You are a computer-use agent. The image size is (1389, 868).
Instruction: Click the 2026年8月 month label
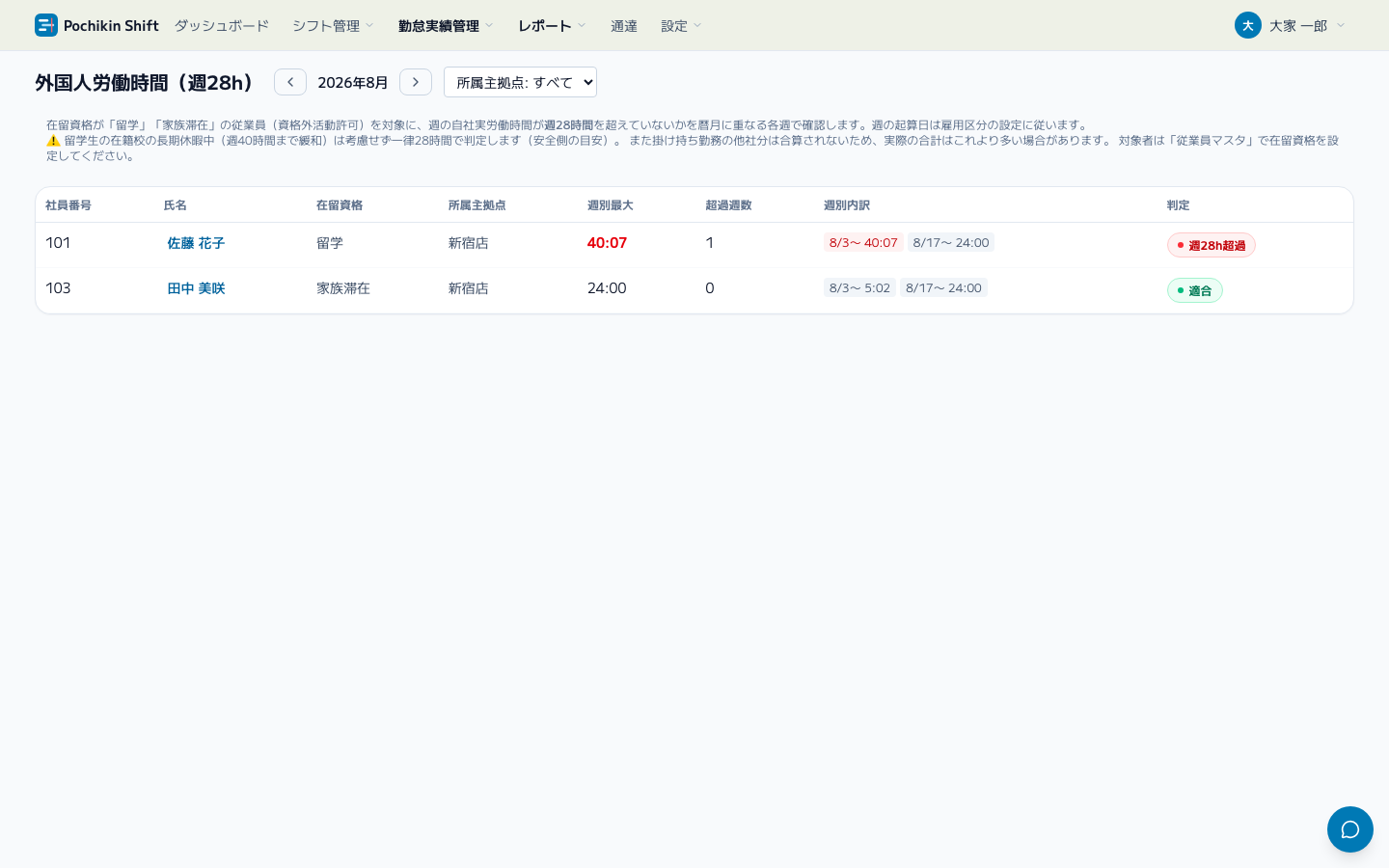pyautogui.click(x=353, y=82)
